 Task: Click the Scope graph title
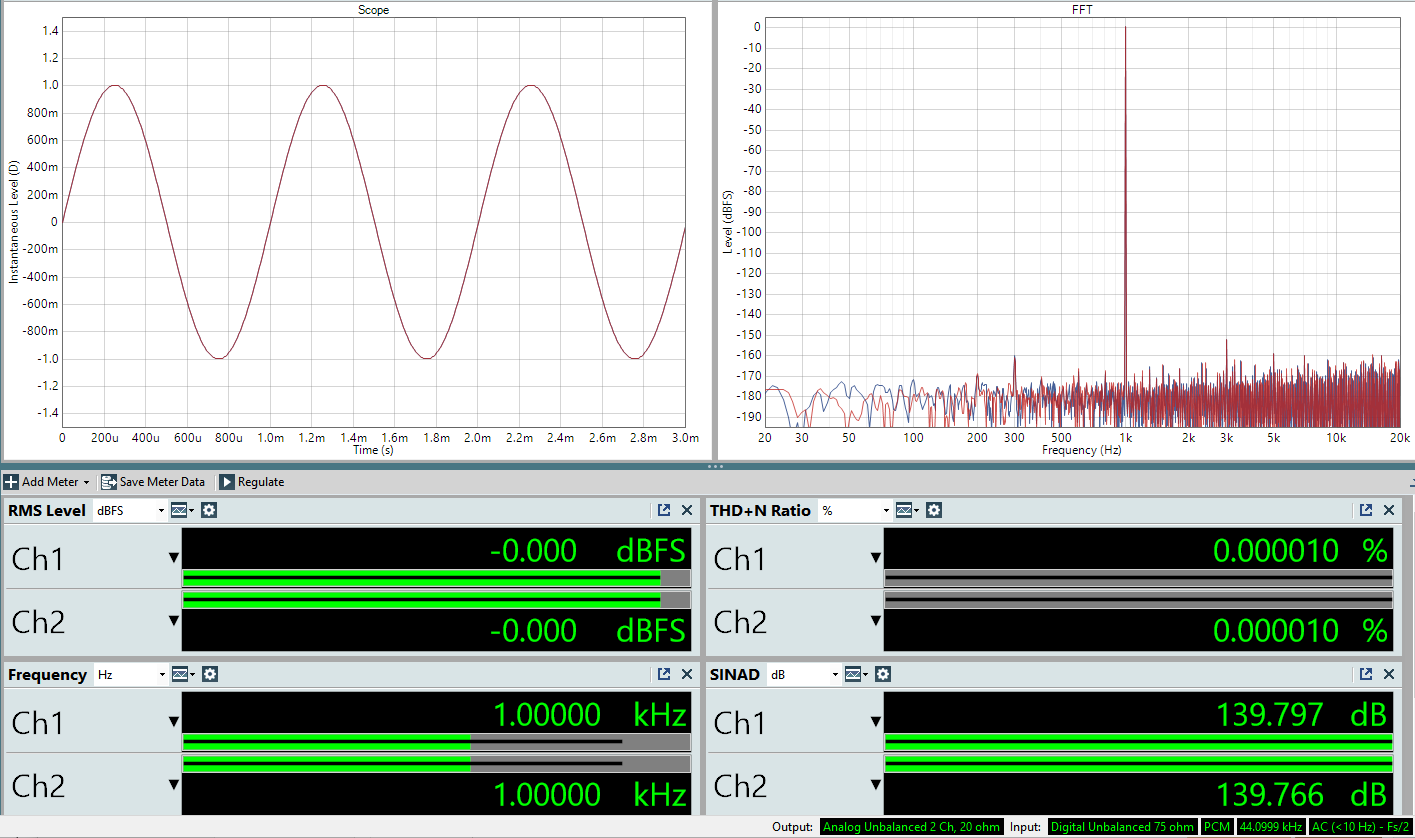(374, 10)
